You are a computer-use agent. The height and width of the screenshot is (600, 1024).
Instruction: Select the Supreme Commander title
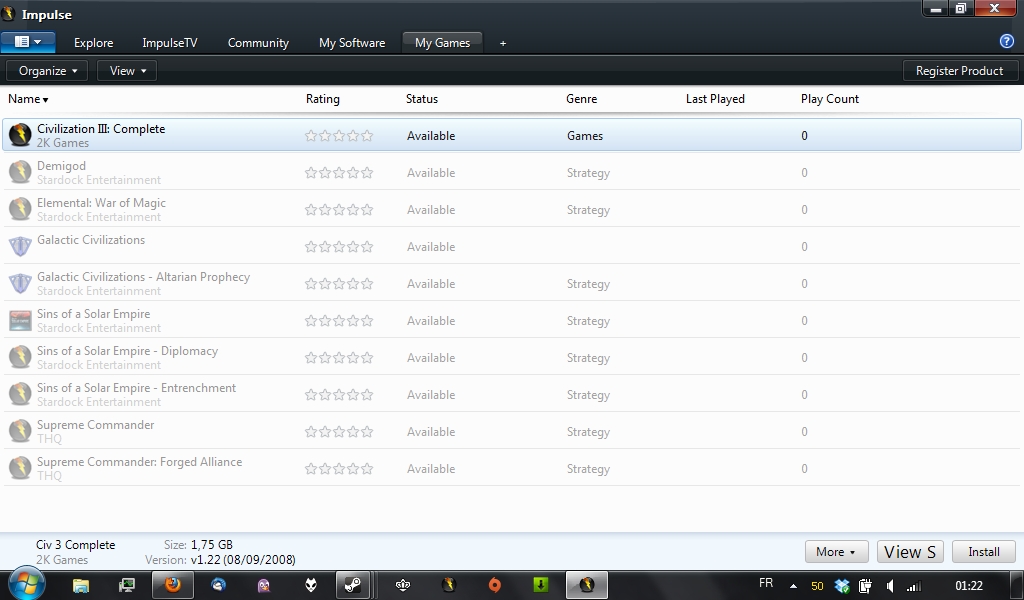(x=95, y=425)
